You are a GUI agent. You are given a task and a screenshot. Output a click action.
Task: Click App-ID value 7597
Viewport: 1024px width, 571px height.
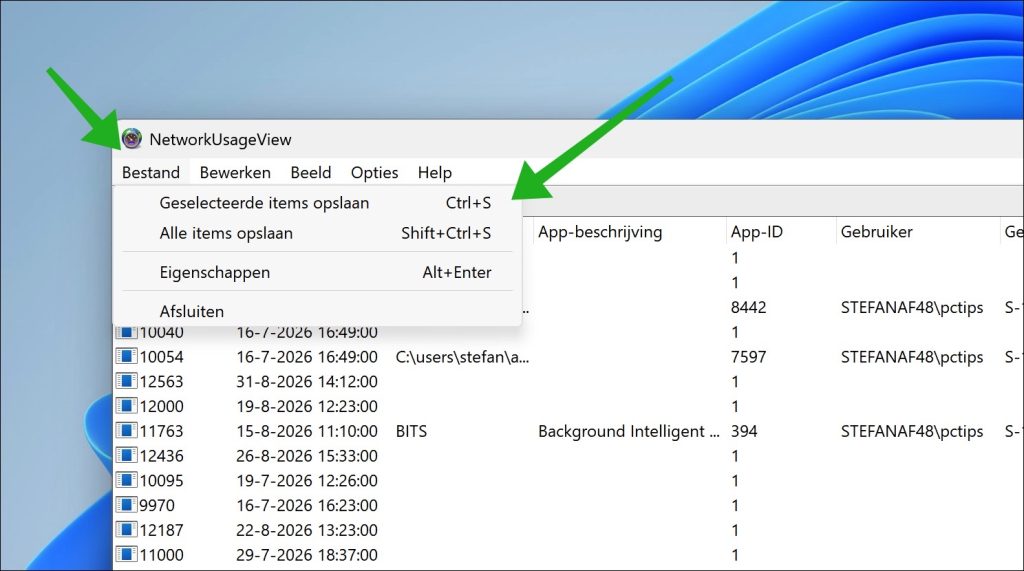[x=748, y=357]
